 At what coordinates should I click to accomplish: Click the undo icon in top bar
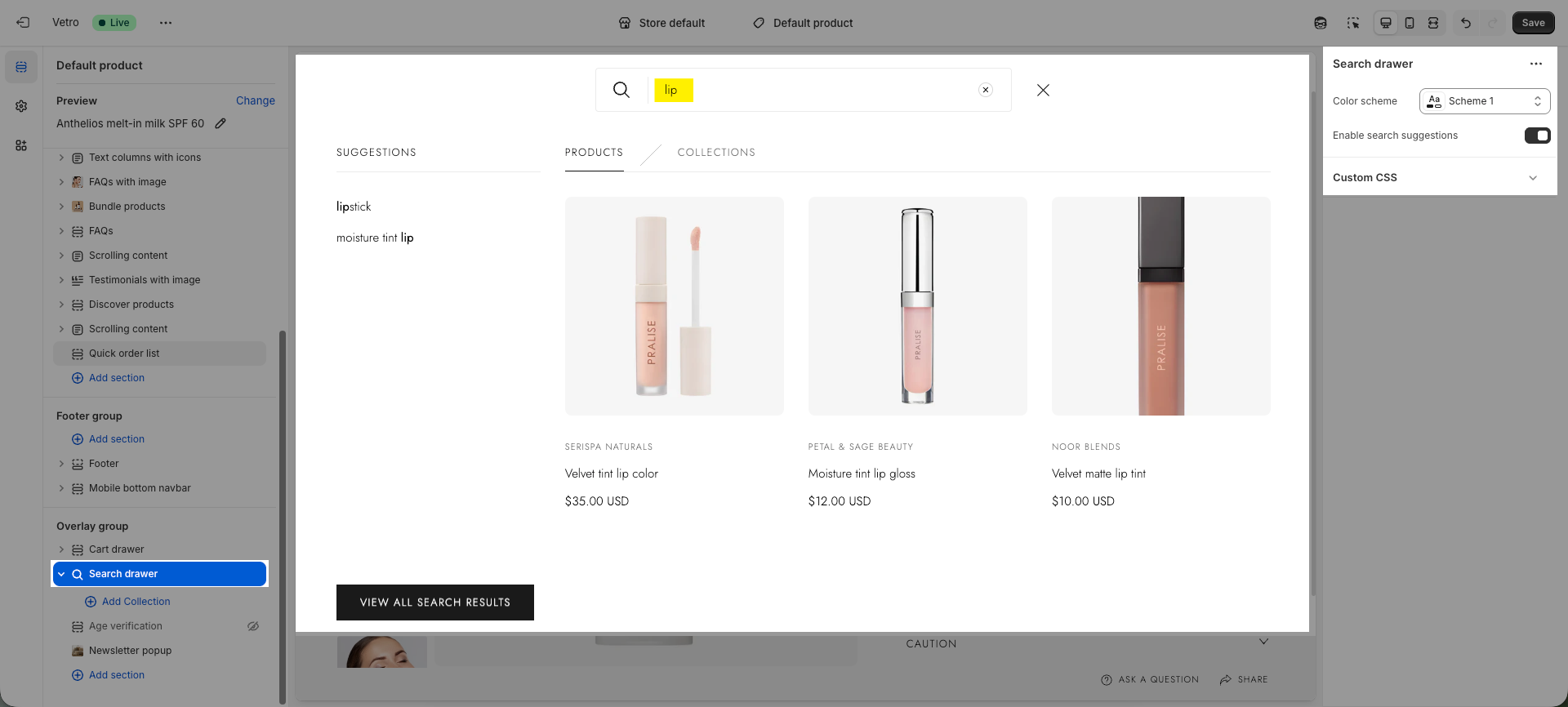click(1466, 23)
